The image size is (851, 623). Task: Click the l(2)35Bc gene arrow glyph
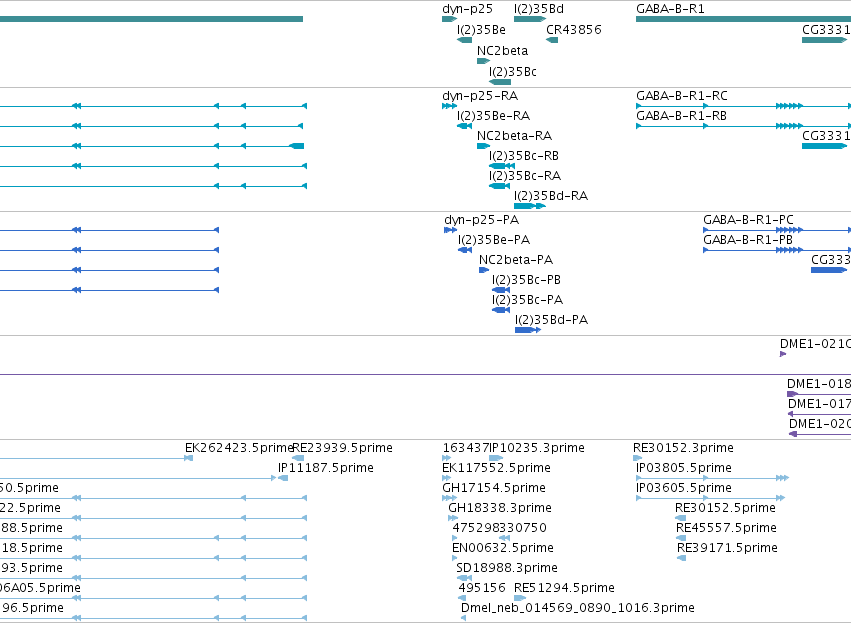pos(500,82)
